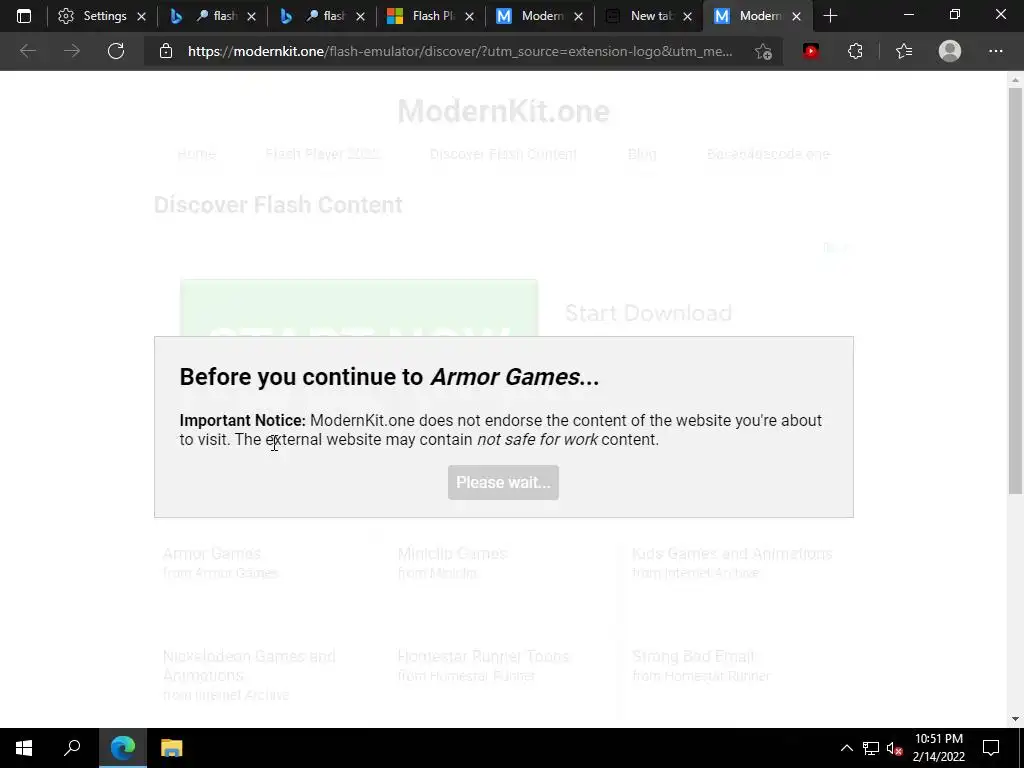Close the first ModernKit tab
Screen dimensions: 1024x768
[x=579, y=16]
